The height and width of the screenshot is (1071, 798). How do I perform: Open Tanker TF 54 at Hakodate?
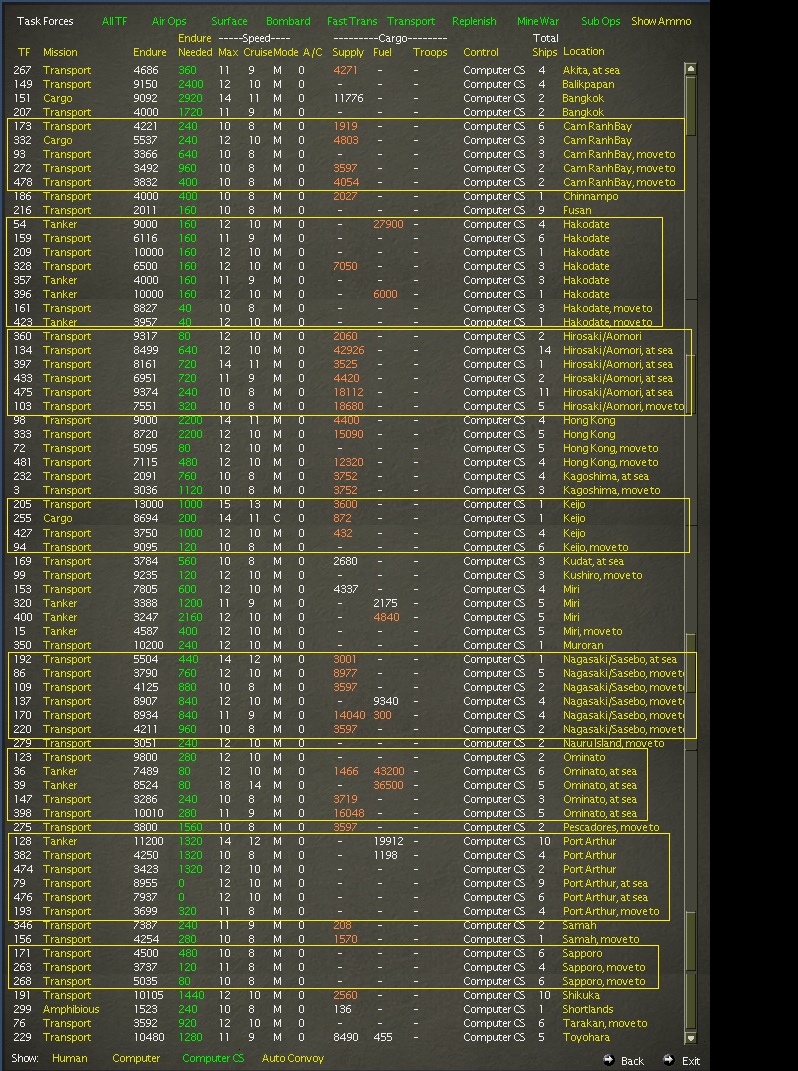click(x=345, y=224)
